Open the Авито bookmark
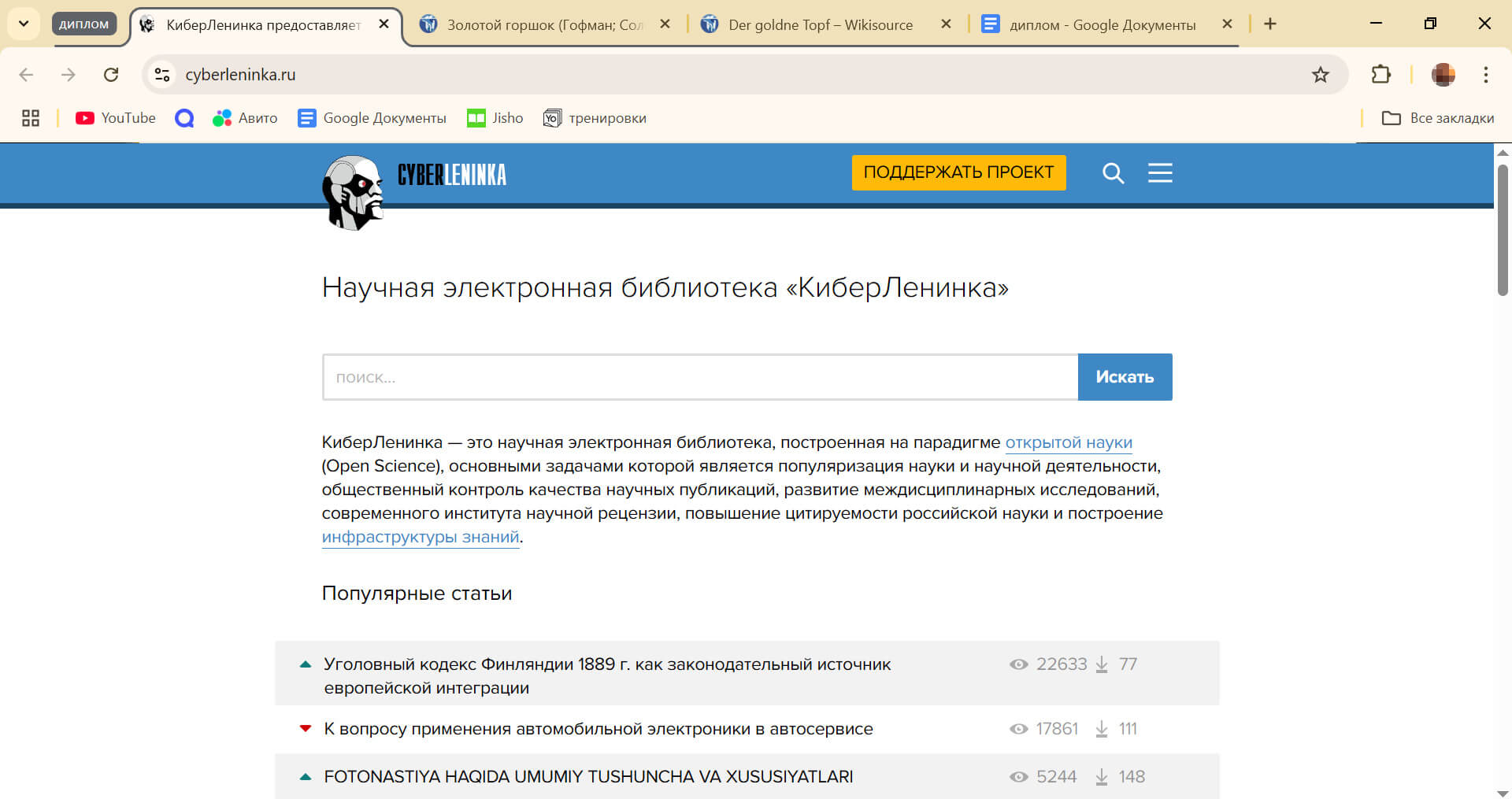The image size is (1512, 799). 245,118
